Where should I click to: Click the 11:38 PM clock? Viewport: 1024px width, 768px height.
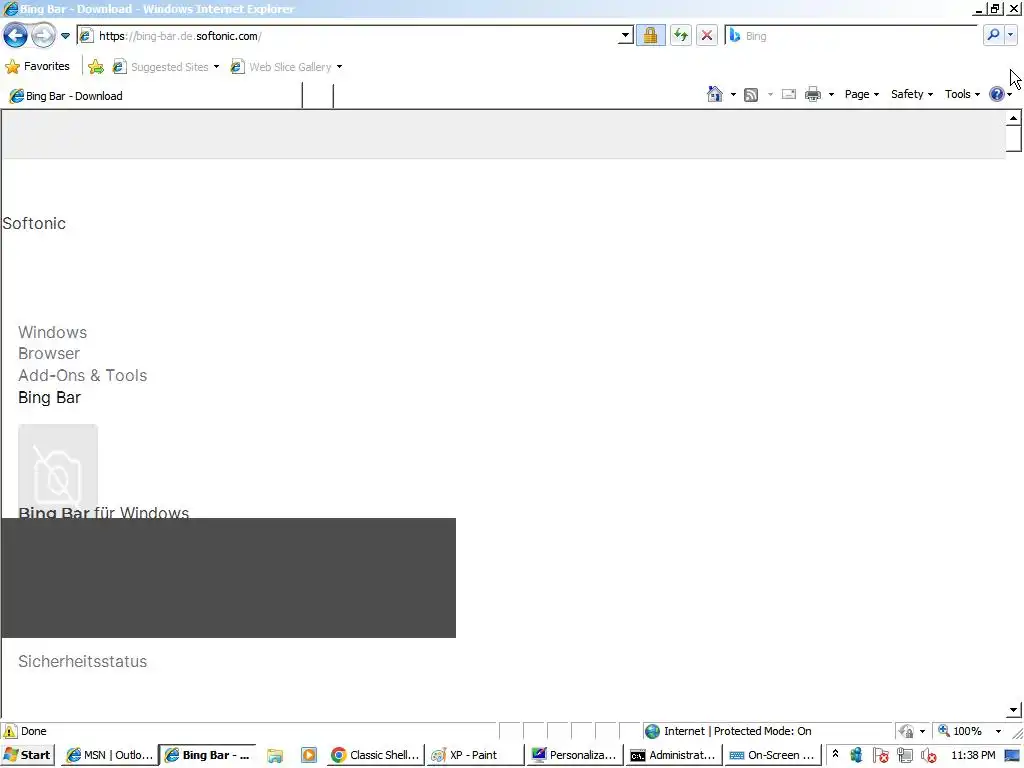[973, 755]
